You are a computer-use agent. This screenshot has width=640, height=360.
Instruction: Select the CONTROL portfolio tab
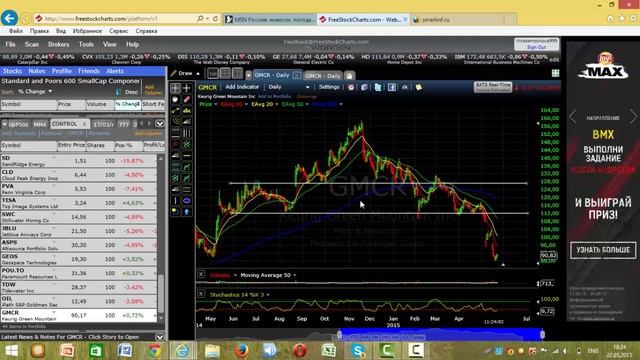69,124
